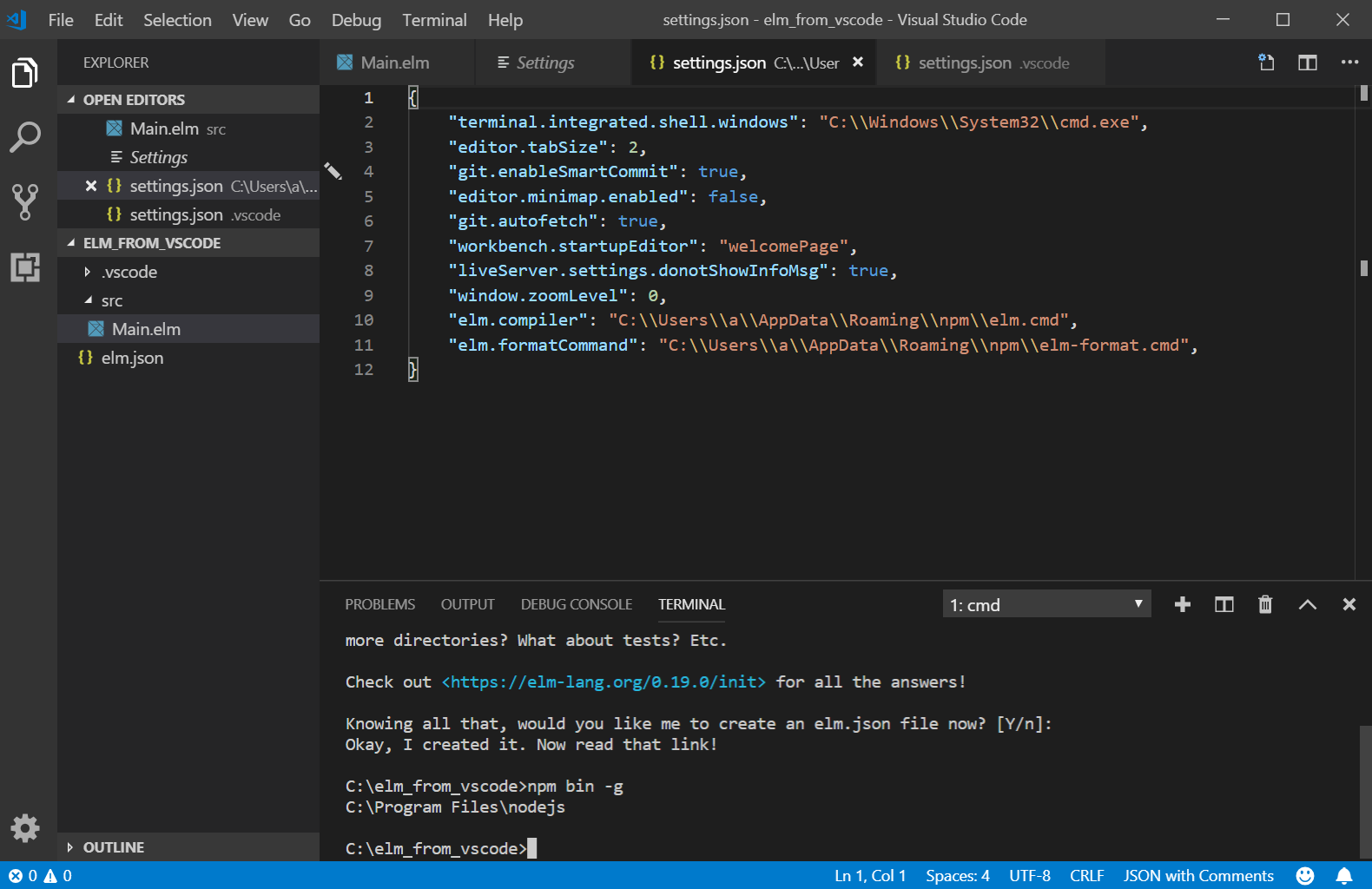Switch to the Problems tab
This screenshot has width=1372, height=889.
379,604
